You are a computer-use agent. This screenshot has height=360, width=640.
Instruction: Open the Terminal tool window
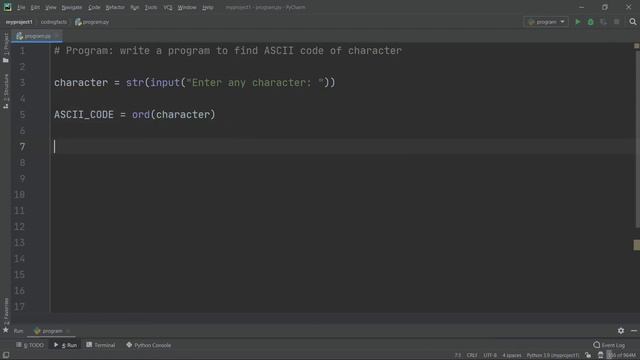[101, 345]
